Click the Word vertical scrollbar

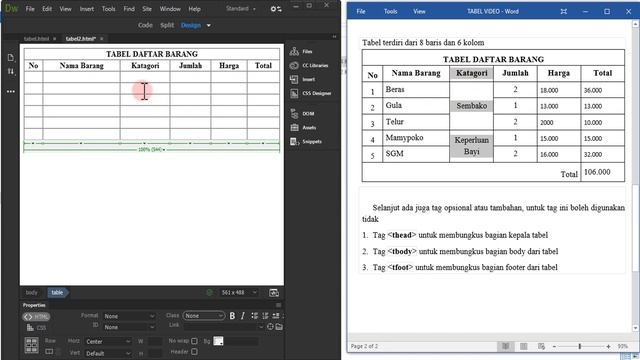coord(636,176)
